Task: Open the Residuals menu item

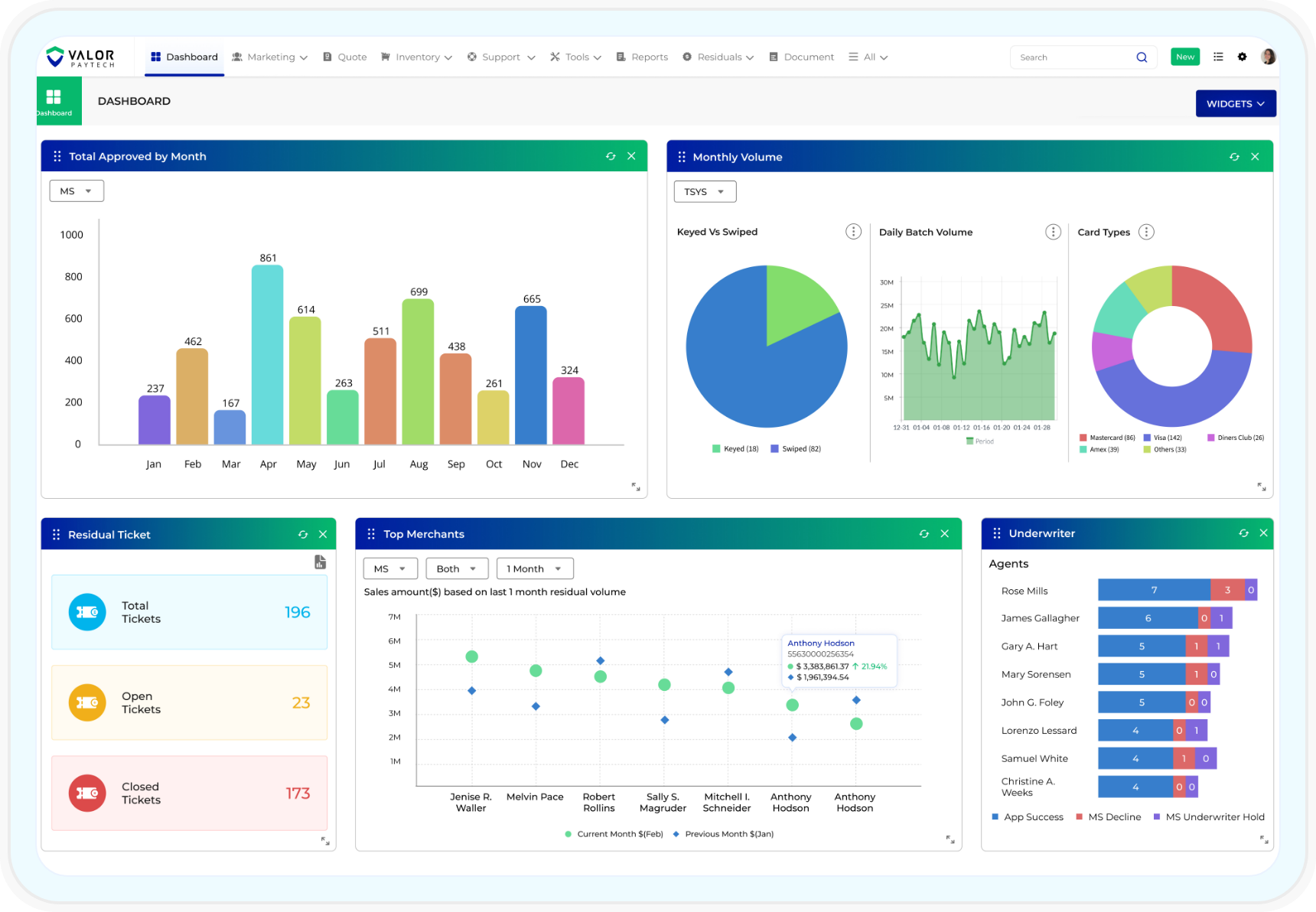Action: click(x=718, y=57)
